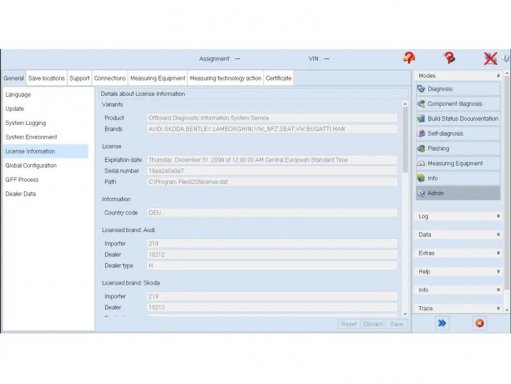The height and width of the screenshot is (384, 511).
Task: Click the Diagnosis mode label
Action: pyautogui.click(x=440, y=89)
